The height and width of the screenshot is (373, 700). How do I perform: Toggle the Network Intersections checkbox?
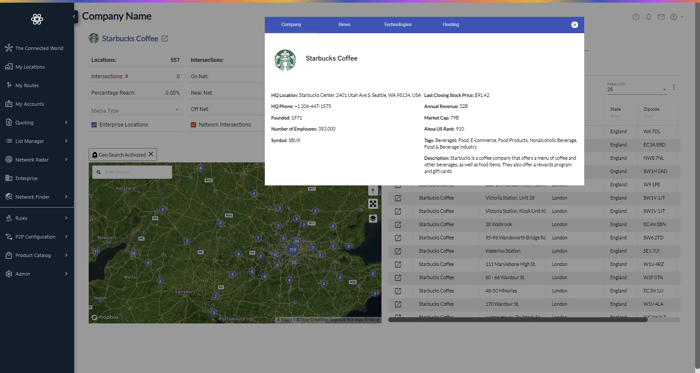click(193, 125)
